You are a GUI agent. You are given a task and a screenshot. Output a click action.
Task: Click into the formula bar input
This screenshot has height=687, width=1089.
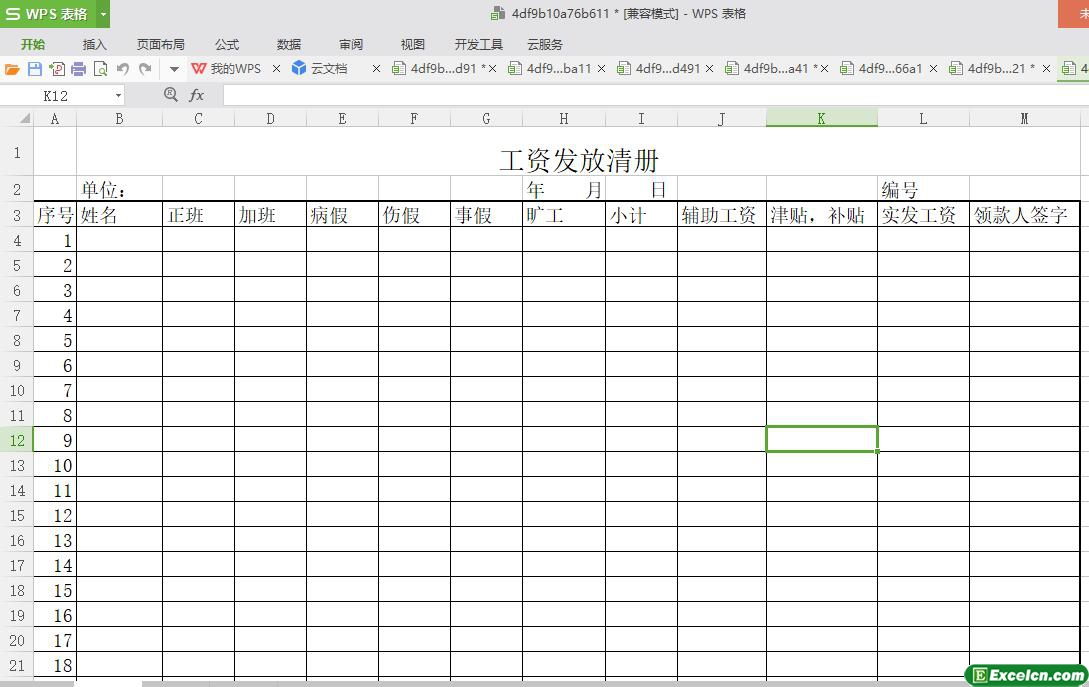pos(656,95)
